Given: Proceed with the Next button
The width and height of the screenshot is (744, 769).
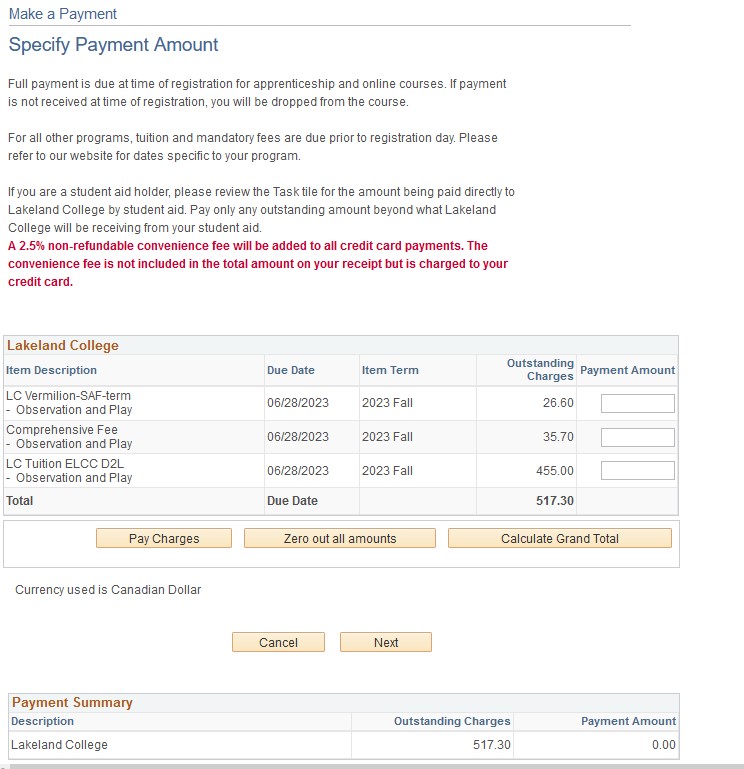Looking at the screenshot, I should tap(386, 642).
